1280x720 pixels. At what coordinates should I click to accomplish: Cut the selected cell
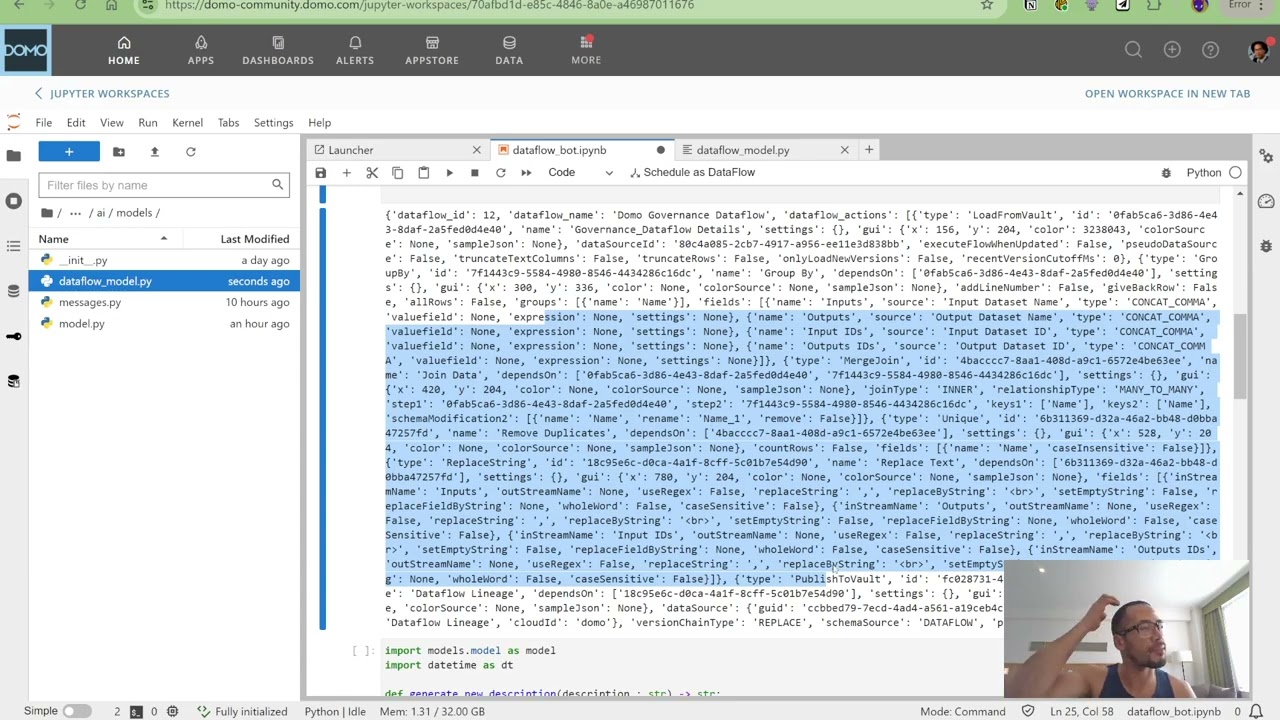[372, 172]
